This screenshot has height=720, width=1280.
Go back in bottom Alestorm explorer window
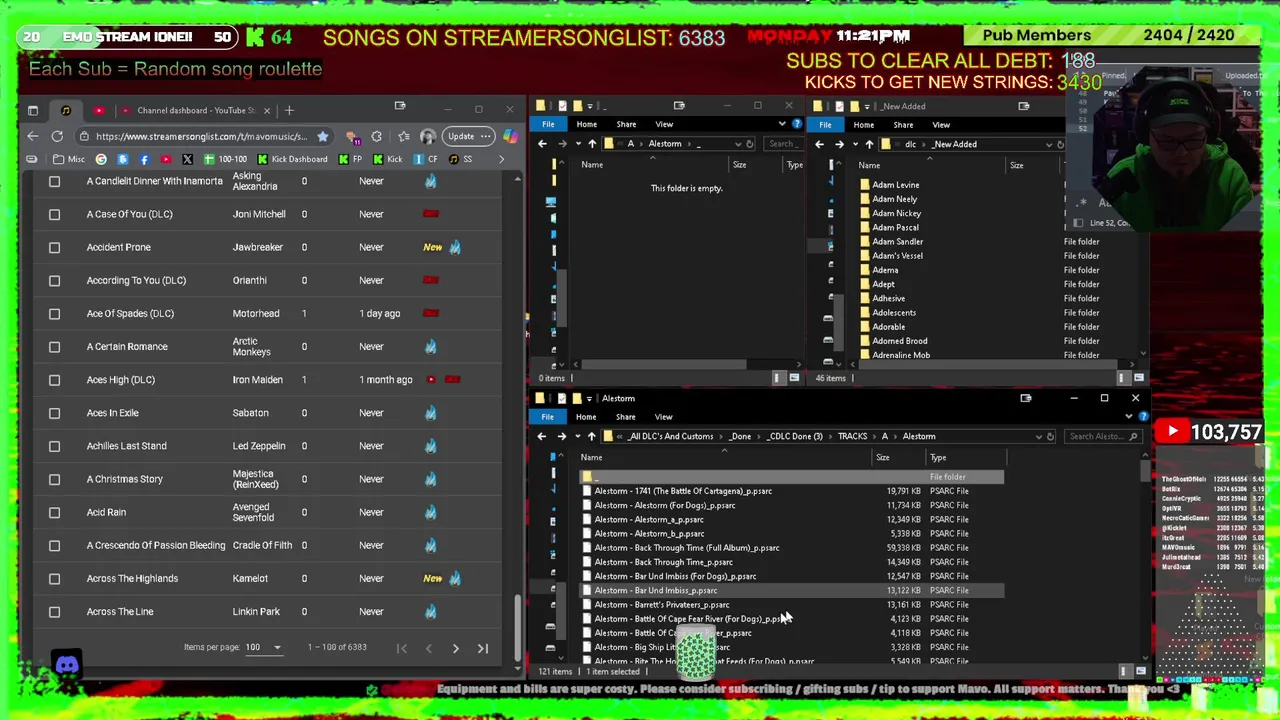pos(541,436)
